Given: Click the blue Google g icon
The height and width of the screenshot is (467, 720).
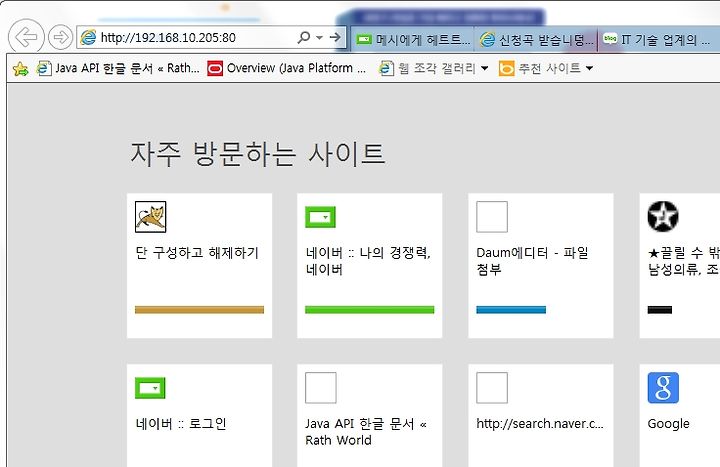Looking at the screenshot, I should pos(663,388).
